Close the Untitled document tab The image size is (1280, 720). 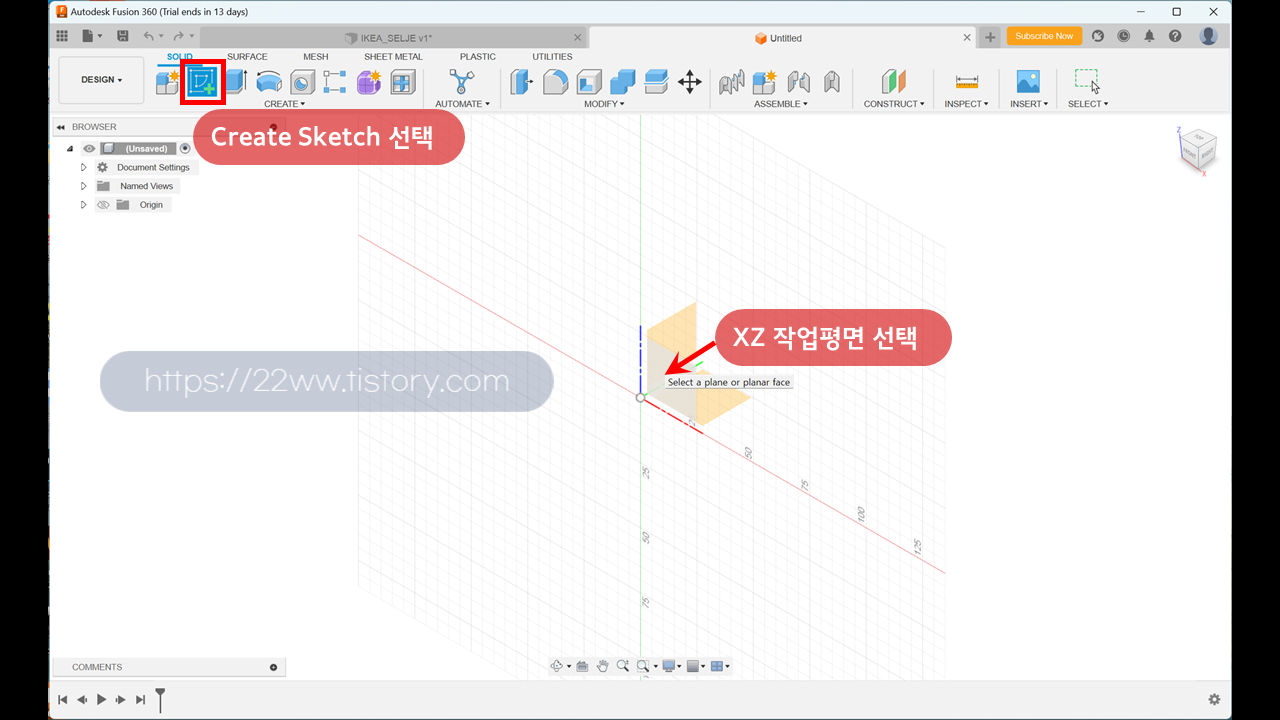tap(967, 38)
